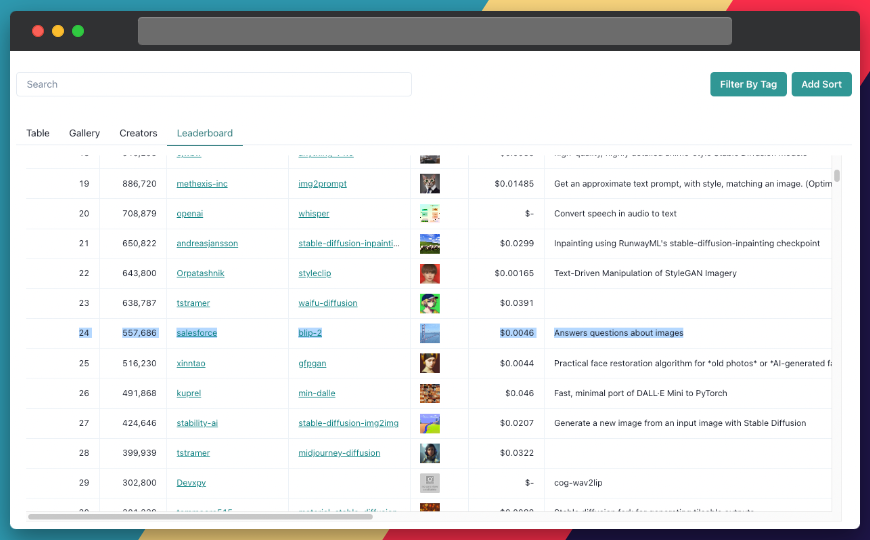Click the Filter By Tag button
The height and width of the screenshot is (540, 870).
coord(748,84)
